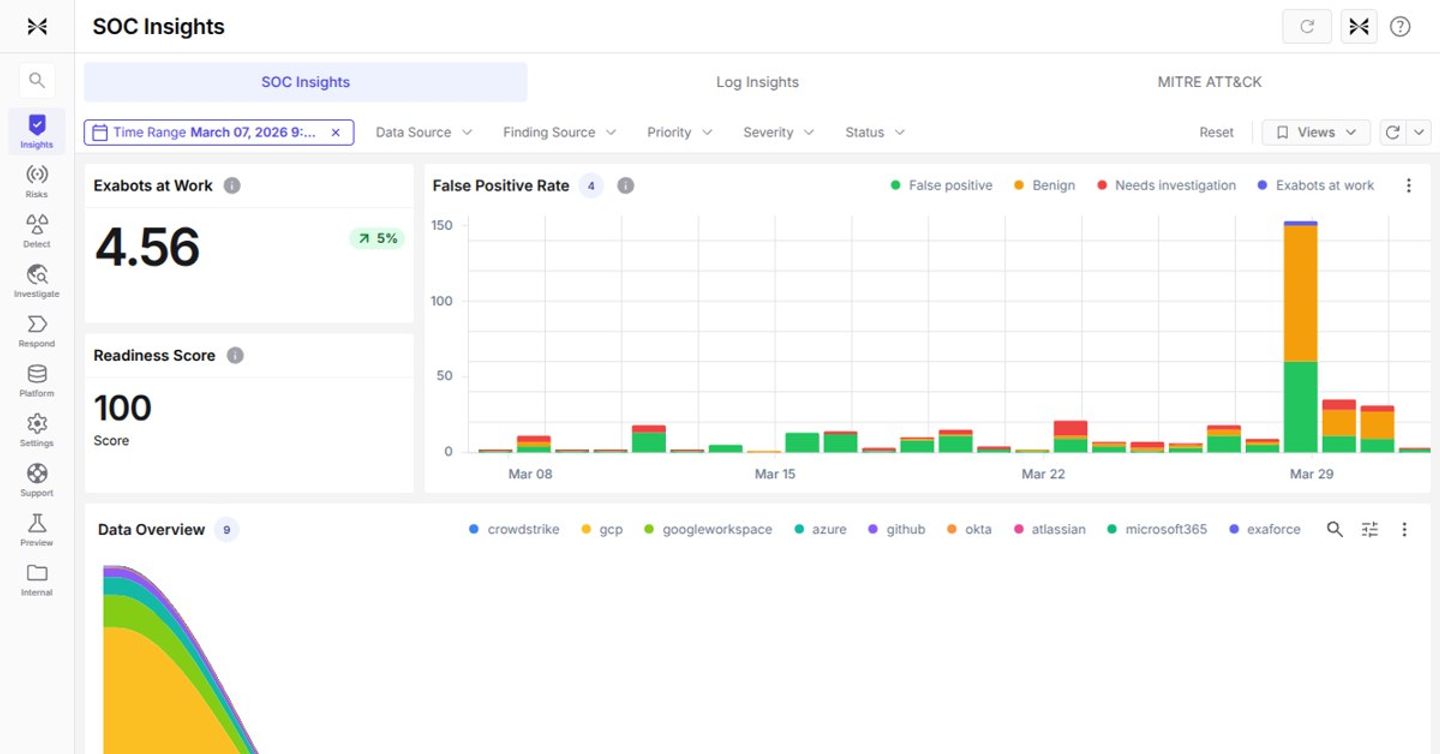Switch to the Log Insights tab

coord(758,82)
